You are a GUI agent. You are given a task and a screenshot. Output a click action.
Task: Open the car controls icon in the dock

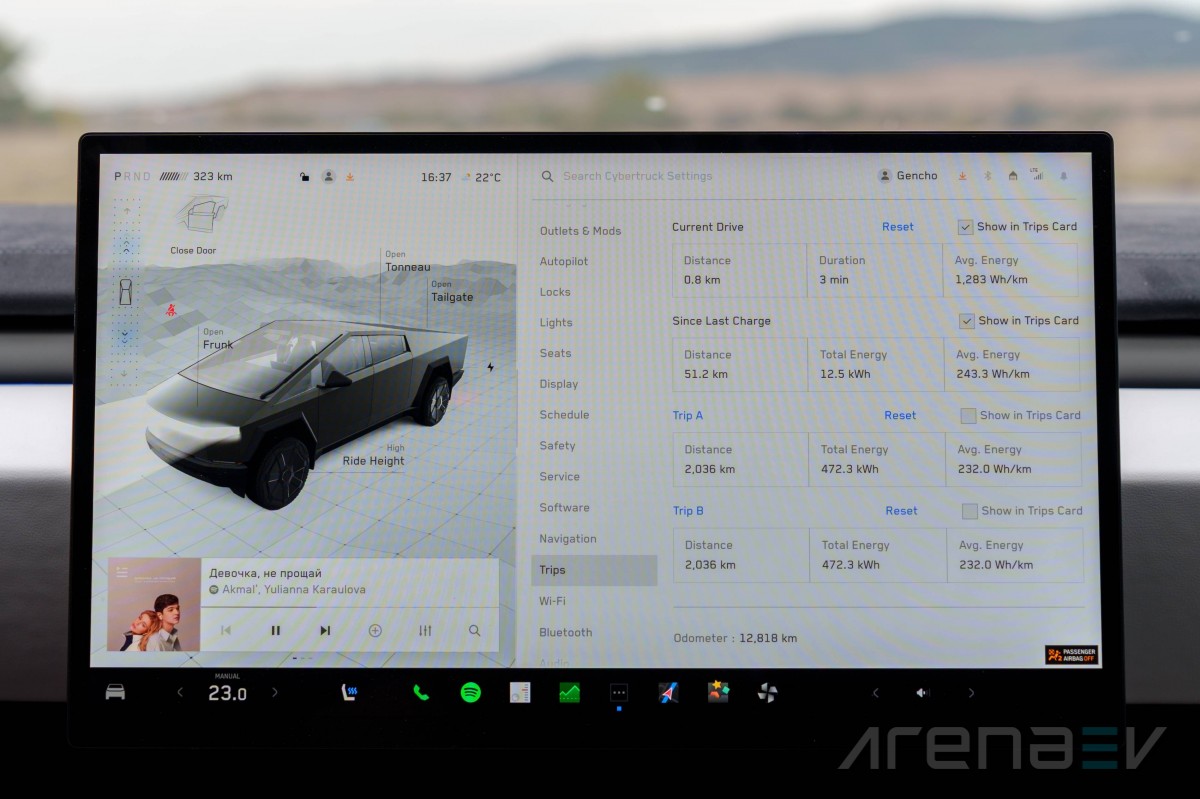116,692
